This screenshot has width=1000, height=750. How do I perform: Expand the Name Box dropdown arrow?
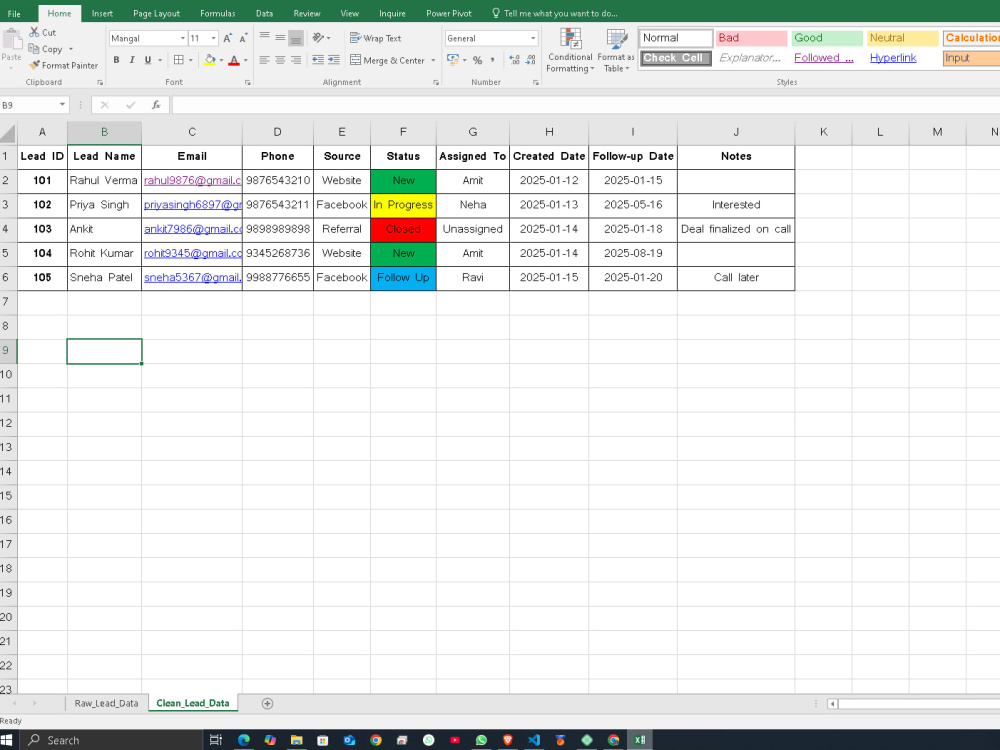(x=62, y=105)
